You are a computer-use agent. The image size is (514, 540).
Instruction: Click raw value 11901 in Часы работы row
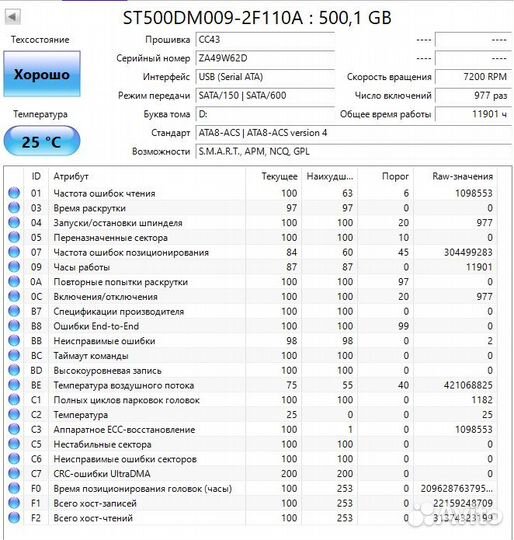(479, 267)
